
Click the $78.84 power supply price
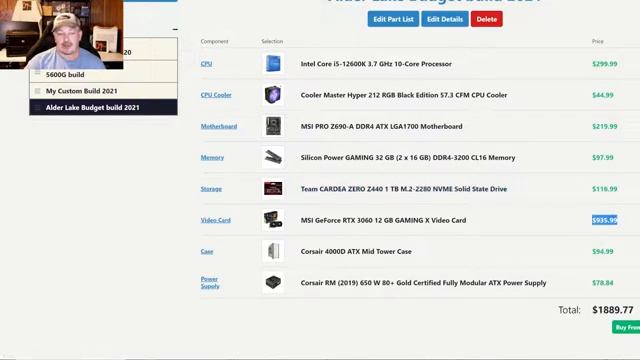point(602,283)
